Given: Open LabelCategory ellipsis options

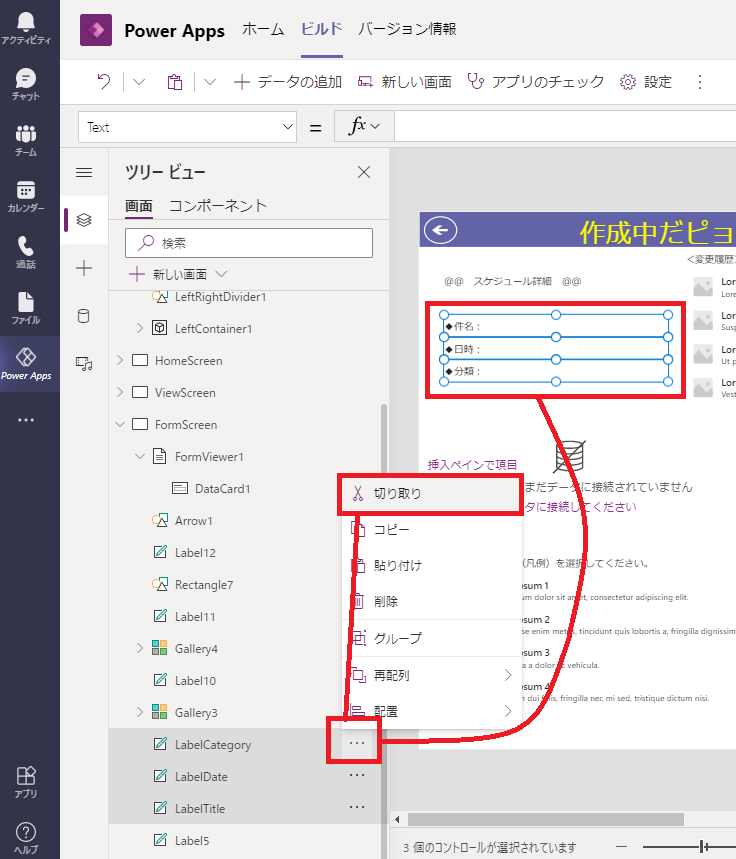Looking at the screenshot, I should coord(357,743).
